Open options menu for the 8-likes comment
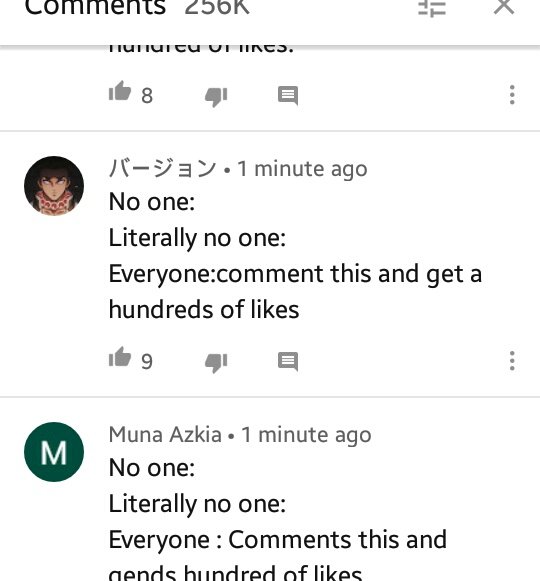540x581 pixels. click(512, 95)
